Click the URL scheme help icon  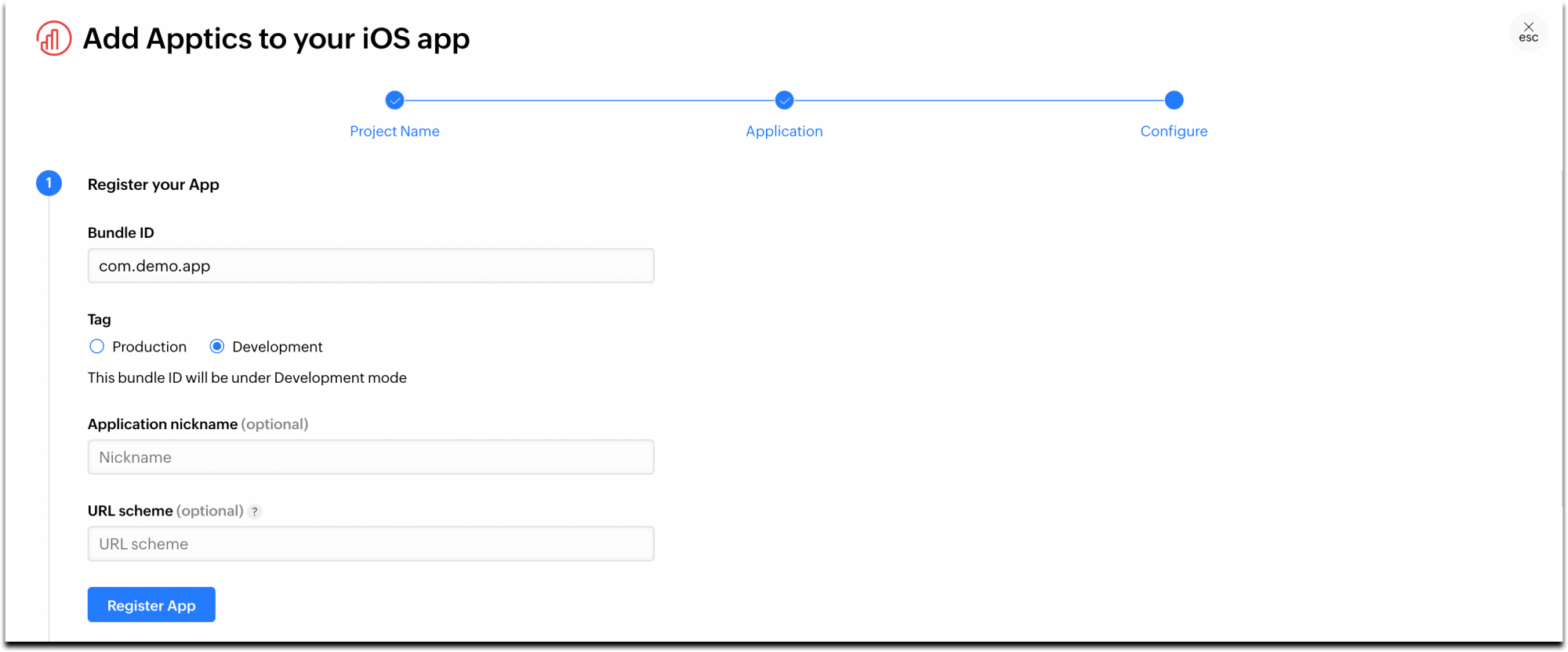point(255,512)
